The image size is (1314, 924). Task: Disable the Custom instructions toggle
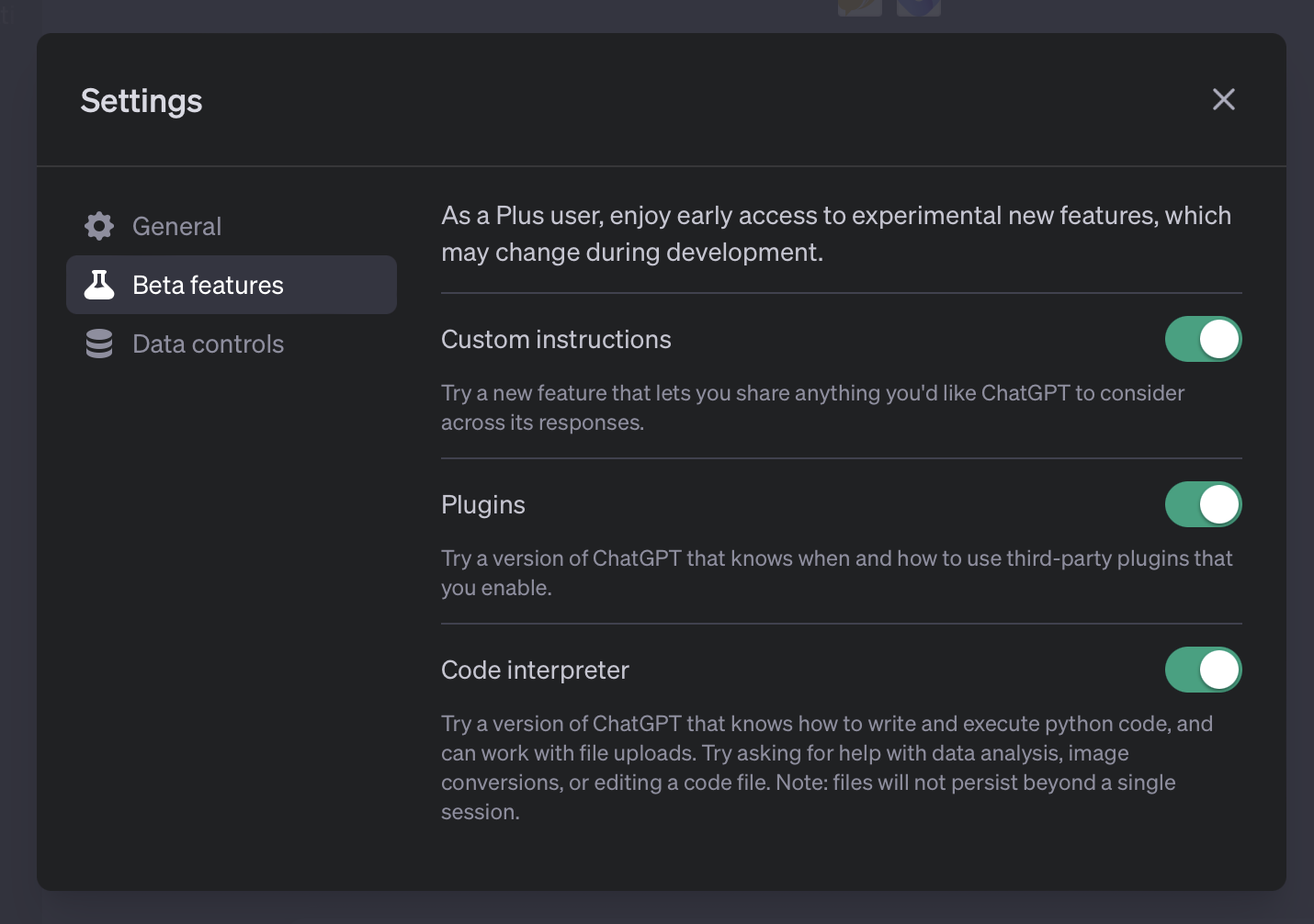1203,339
